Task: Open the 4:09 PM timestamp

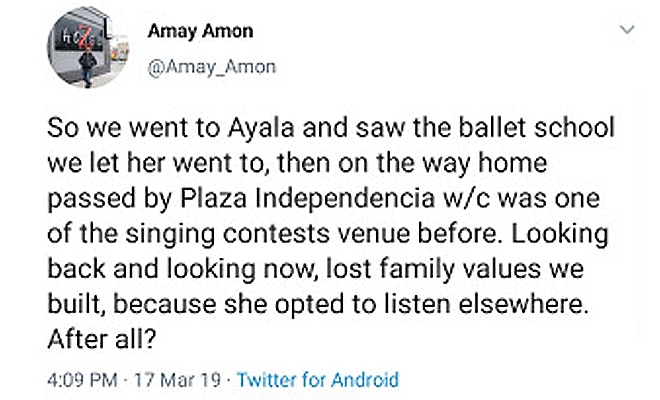Action: [x=82, y=380]
